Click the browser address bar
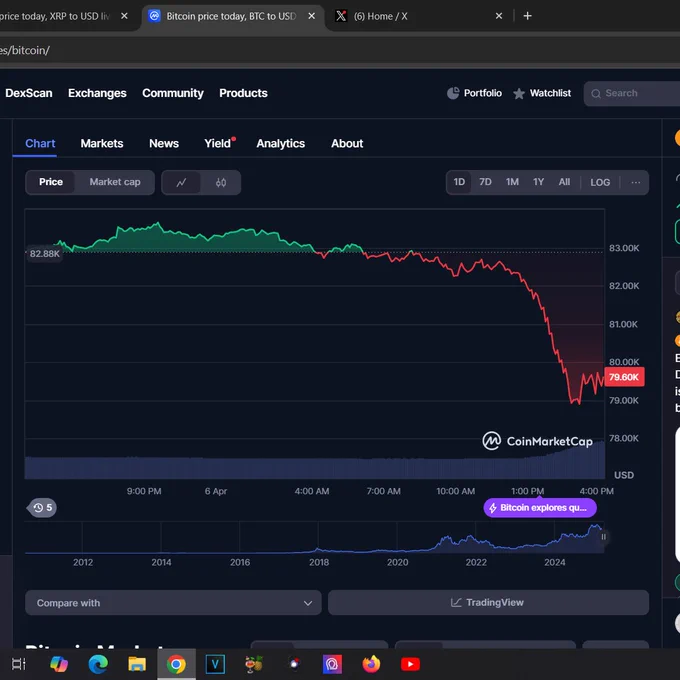Image resolution: width=680 pixels, height=680 pixels. [x=340, y=50]
